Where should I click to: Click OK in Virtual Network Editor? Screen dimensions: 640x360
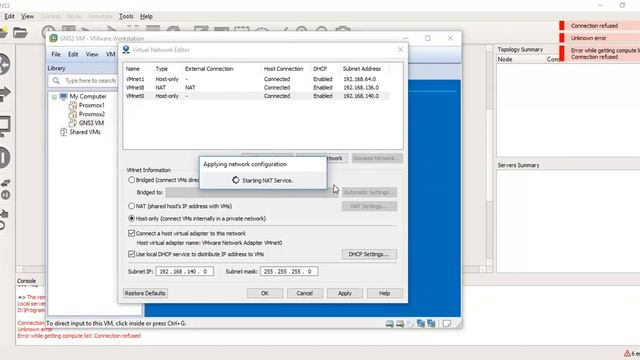[x=264, y=293]
